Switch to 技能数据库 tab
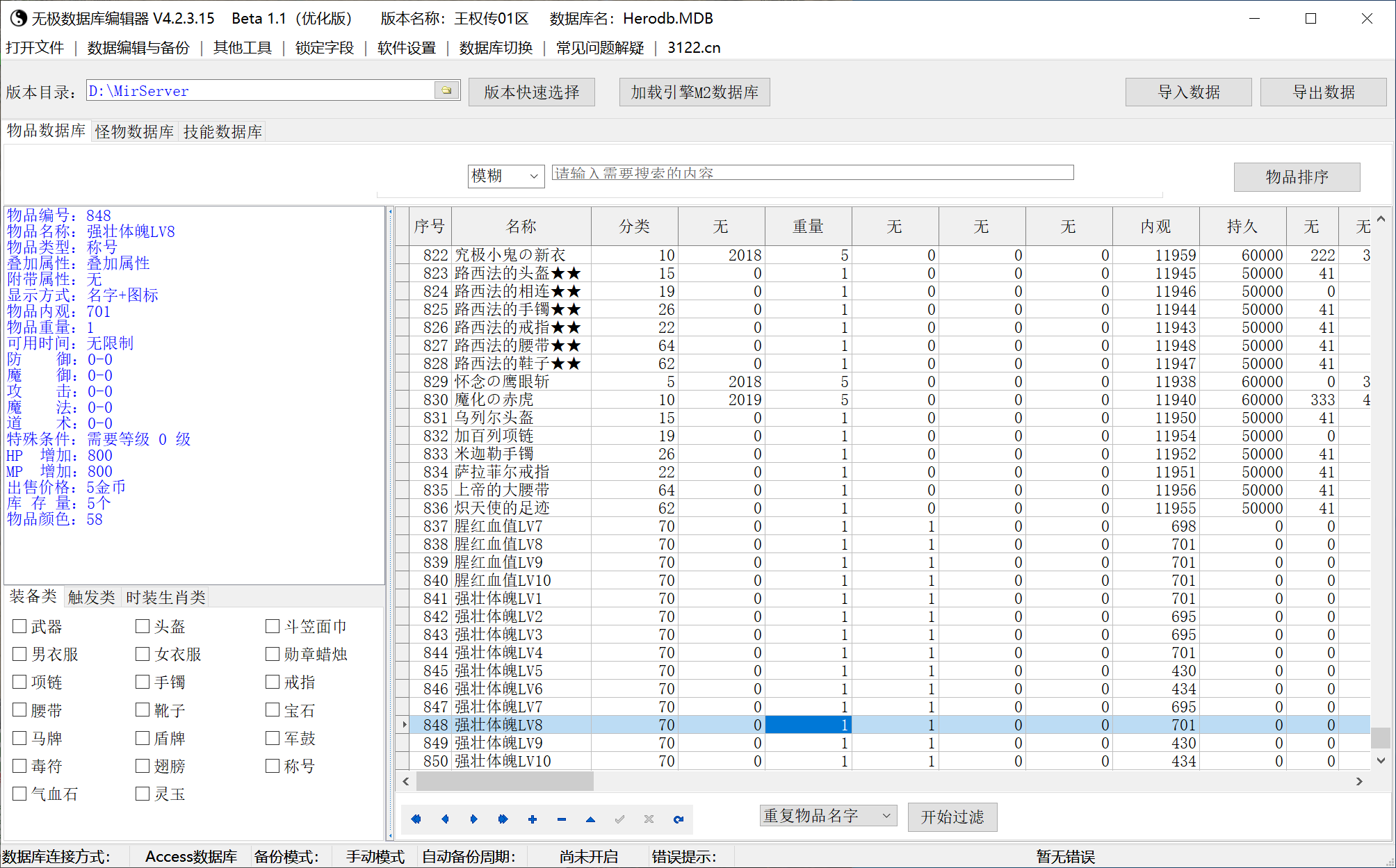The width and height of the screenshot is (1396, 868). tap(222, 131)
